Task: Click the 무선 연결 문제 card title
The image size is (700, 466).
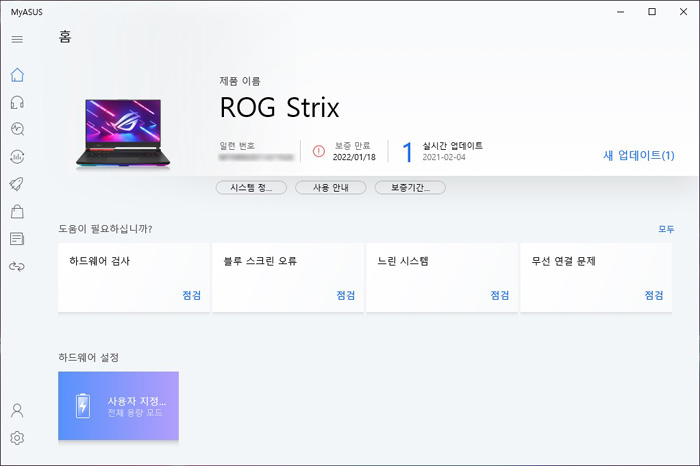Action: click(563, 261)
